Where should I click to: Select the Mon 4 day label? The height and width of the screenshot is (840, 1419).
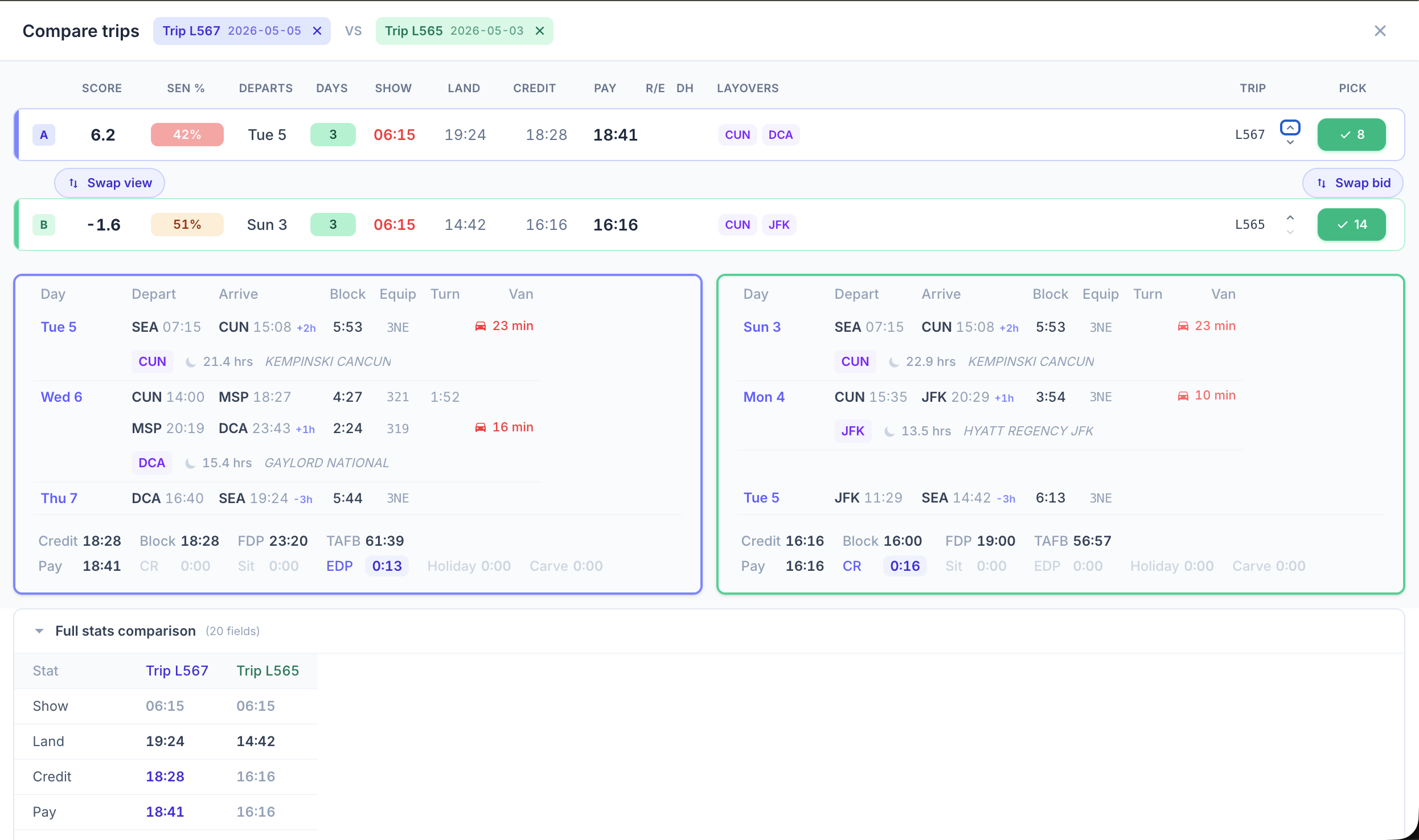pos(764,397)
